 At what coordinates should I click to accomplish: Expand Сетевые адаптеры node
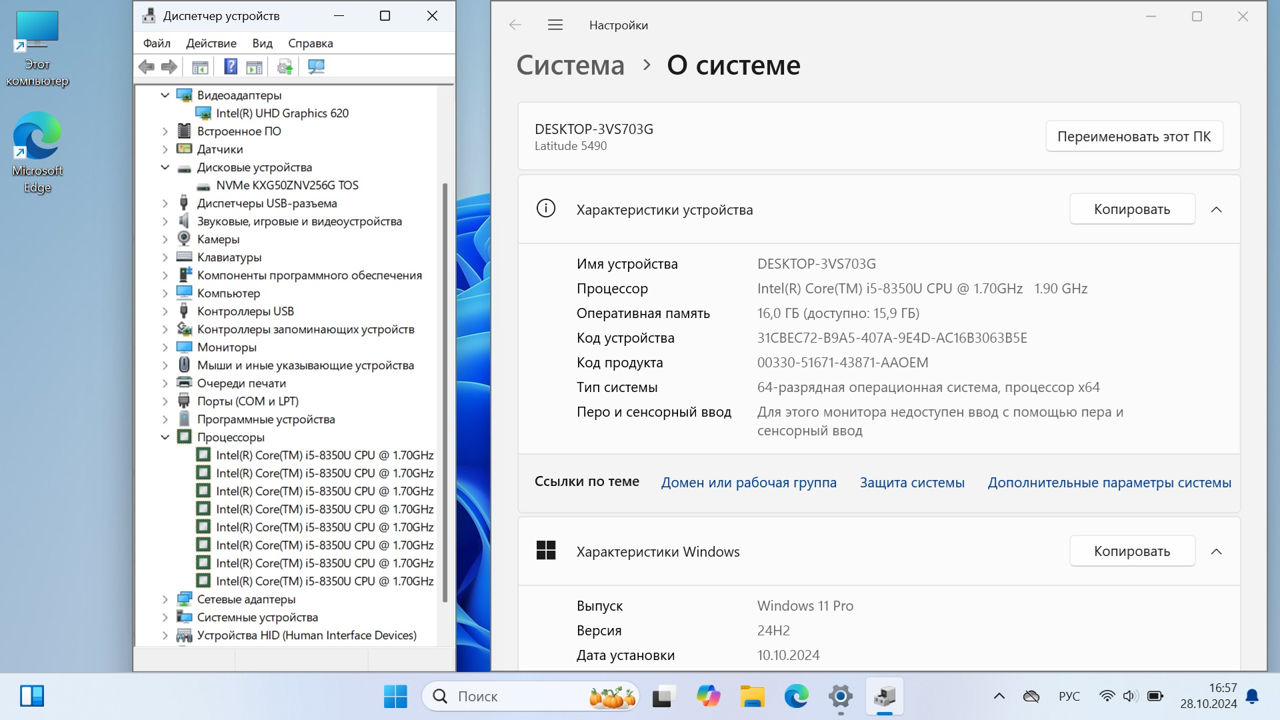(165, 599)
